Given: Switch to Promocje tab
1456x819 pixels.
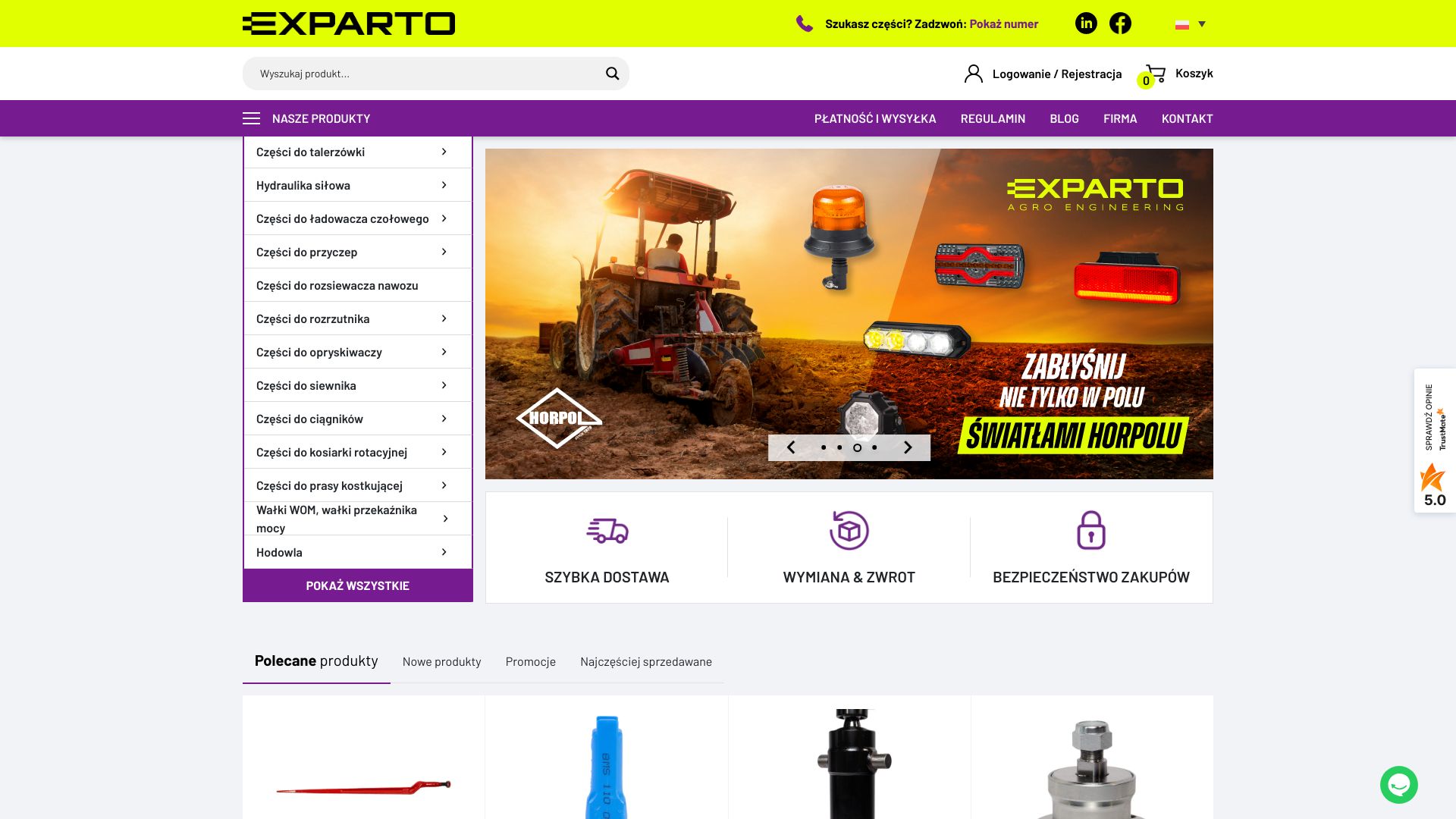Looking at the screenshot, I should coord(531,661).
